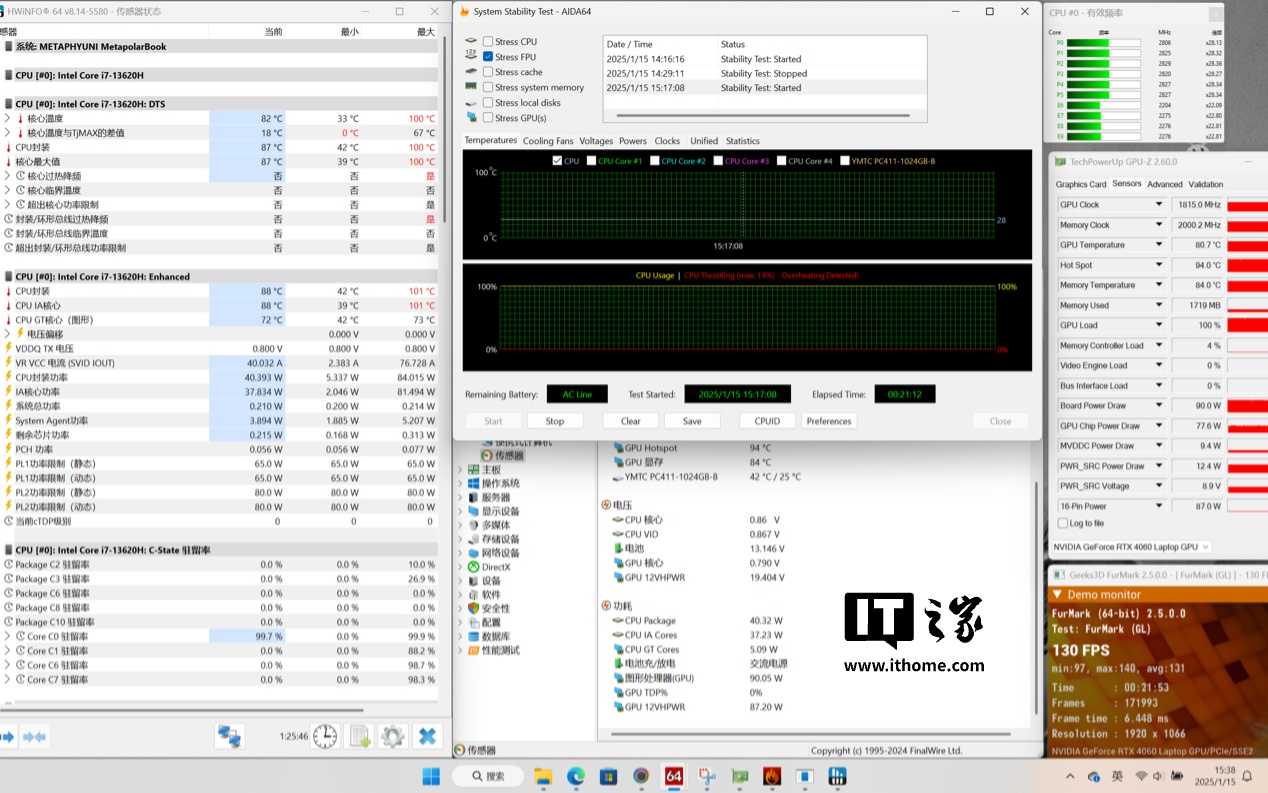Open the NVIDIA GeForce RTX 4060 GPU selector
This screenshot has height=793, width=1268.
tap(1131, 547)
